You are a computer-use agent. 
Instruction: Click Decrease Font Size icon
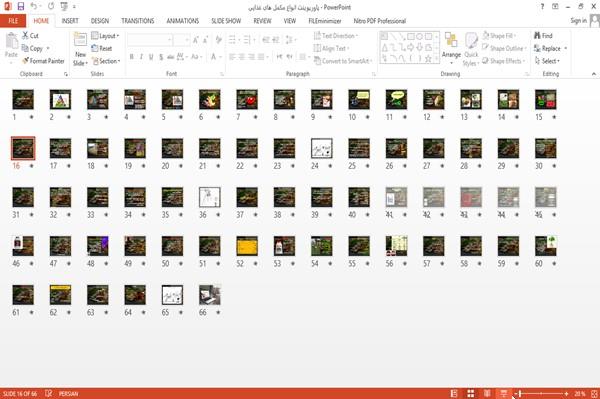205,40
